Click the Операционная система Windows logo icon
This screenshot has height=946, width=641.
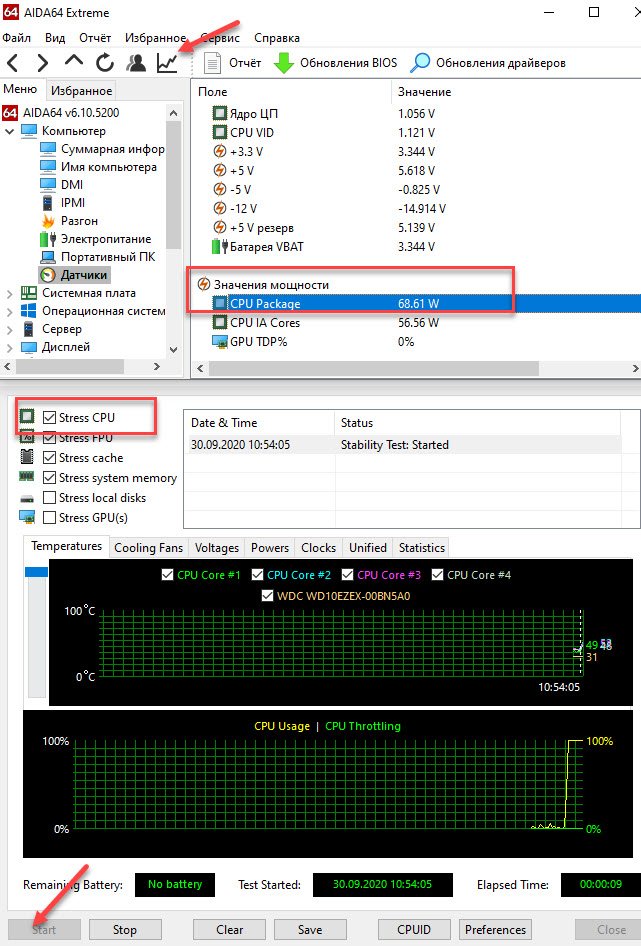tap(28, 311)
